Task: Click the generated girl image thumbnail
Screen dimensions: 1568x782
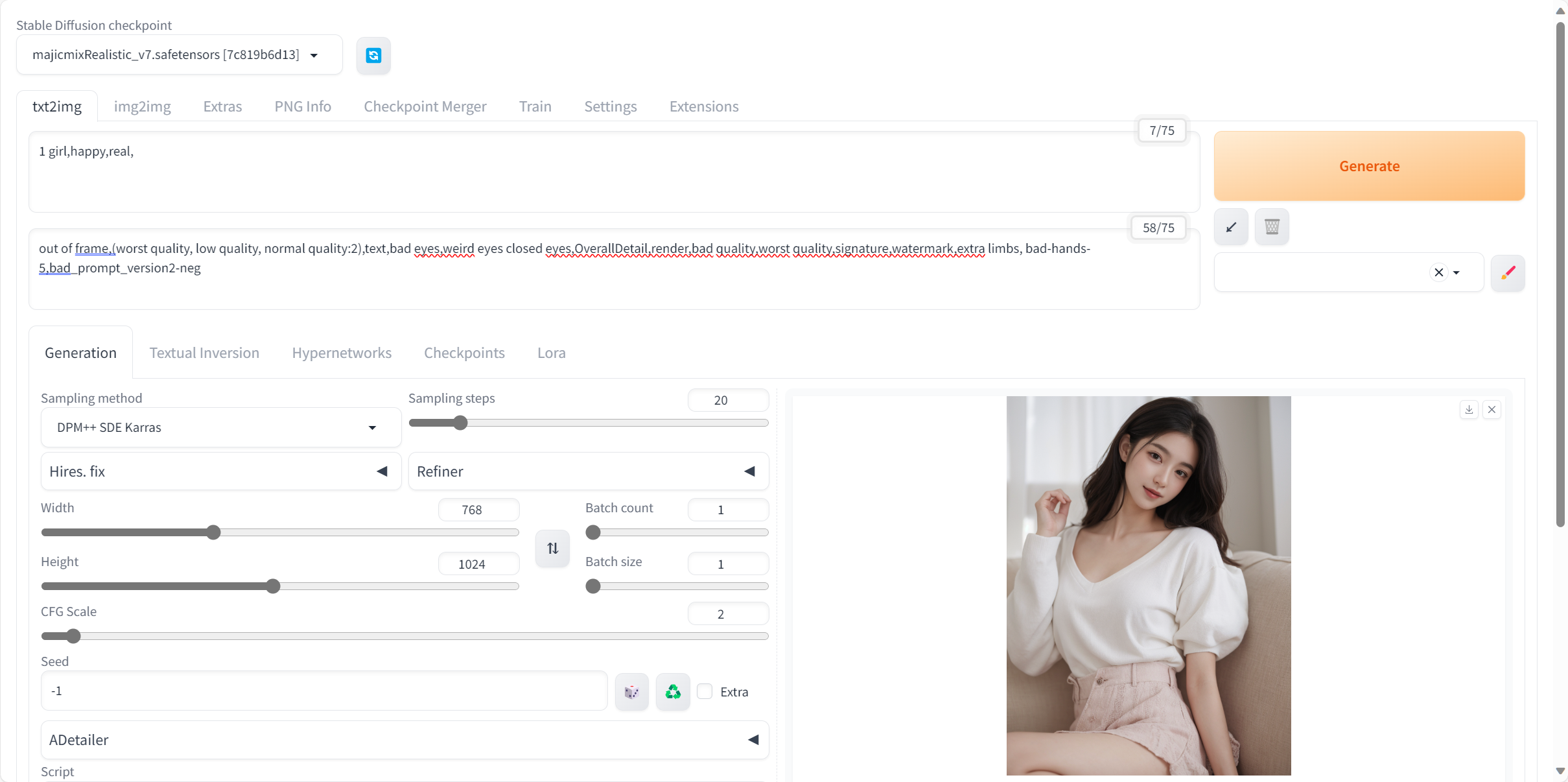Action: pyautogui.click(x=1149, y=586)
